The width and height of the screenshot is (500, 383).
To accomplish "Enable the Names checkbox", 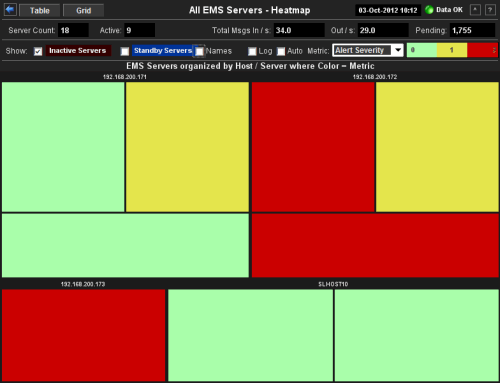I will 199,51.
